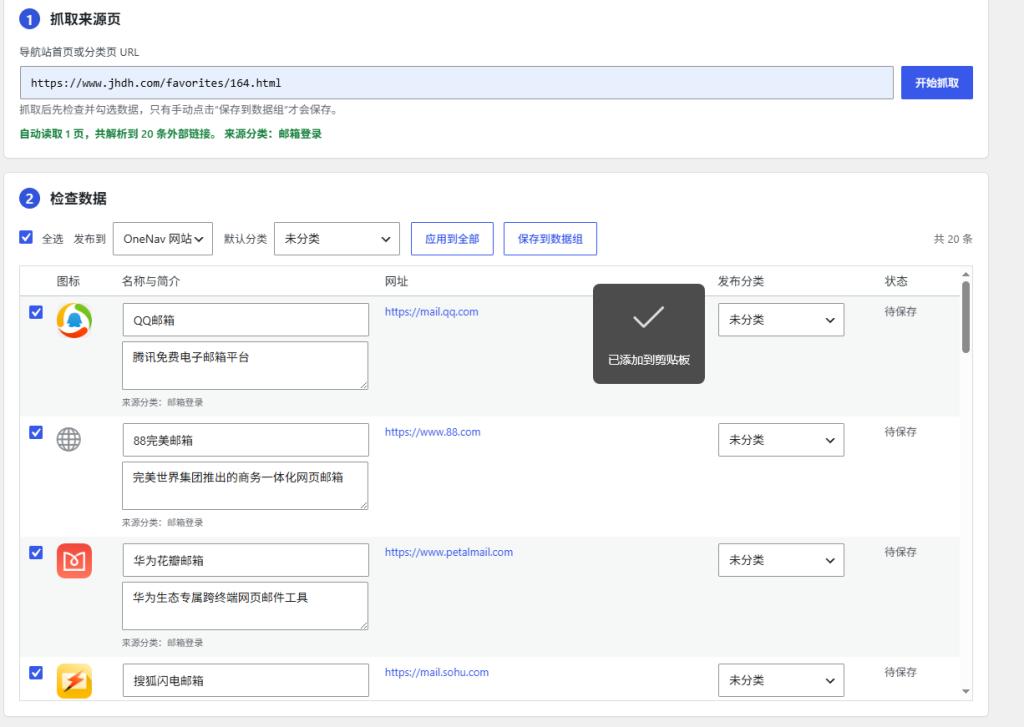
Task: Edit the 完美世界集团 description box
Action: click(246, 486)
